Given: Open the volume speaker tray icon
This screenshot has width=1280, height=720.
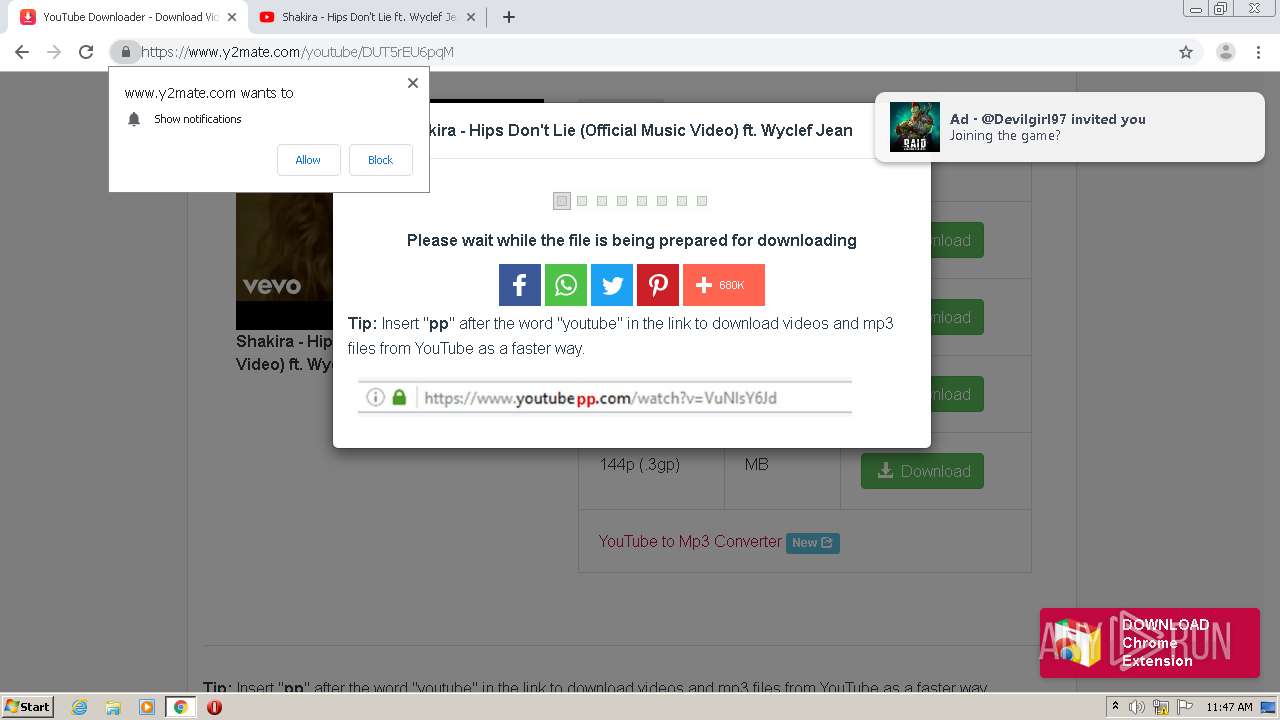Looking at the screenshot, I should (1138, 707).
